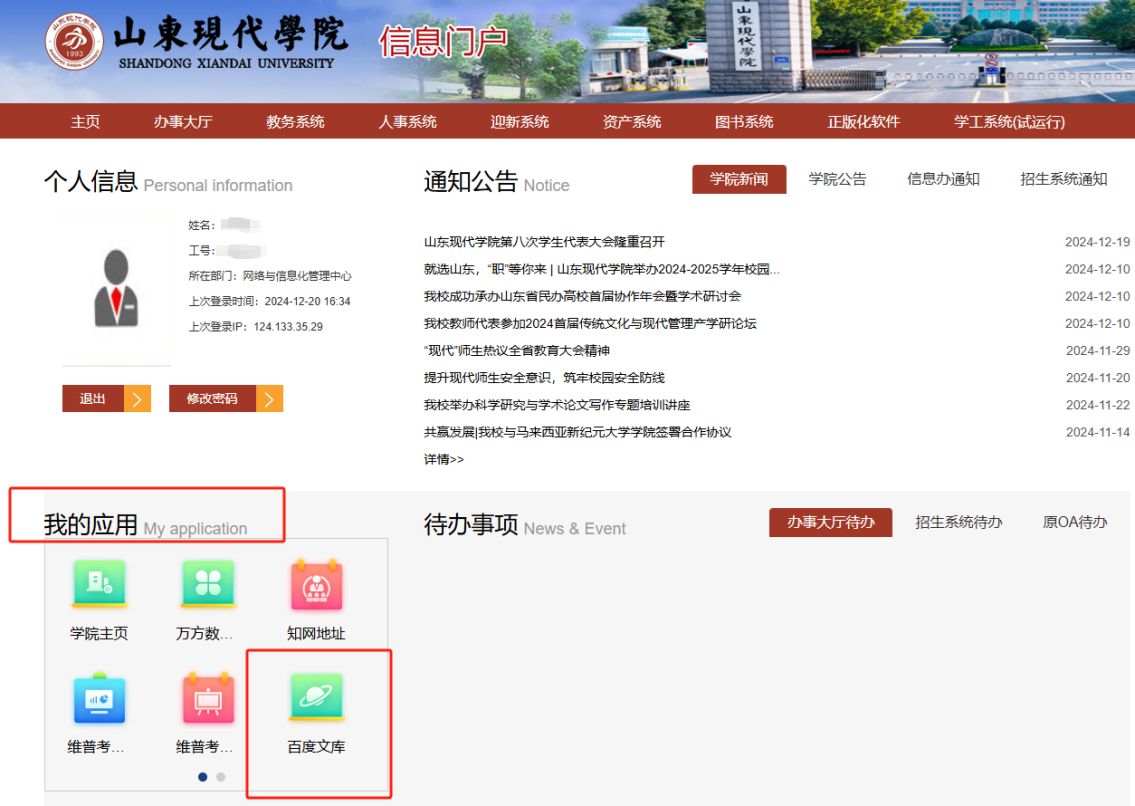
Task: Open news about 第八次学生代表大会隆重召开
Action: pos(544,242)
